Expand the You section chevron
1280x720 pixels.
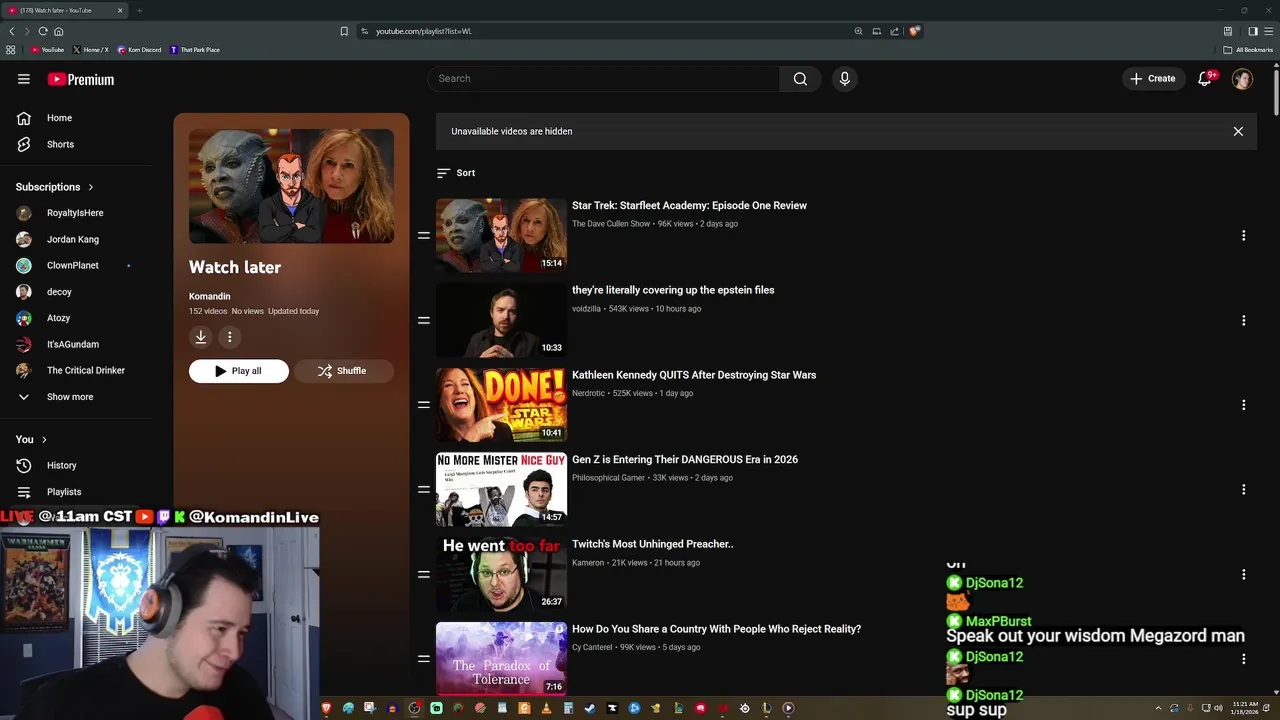pos(44,440)
